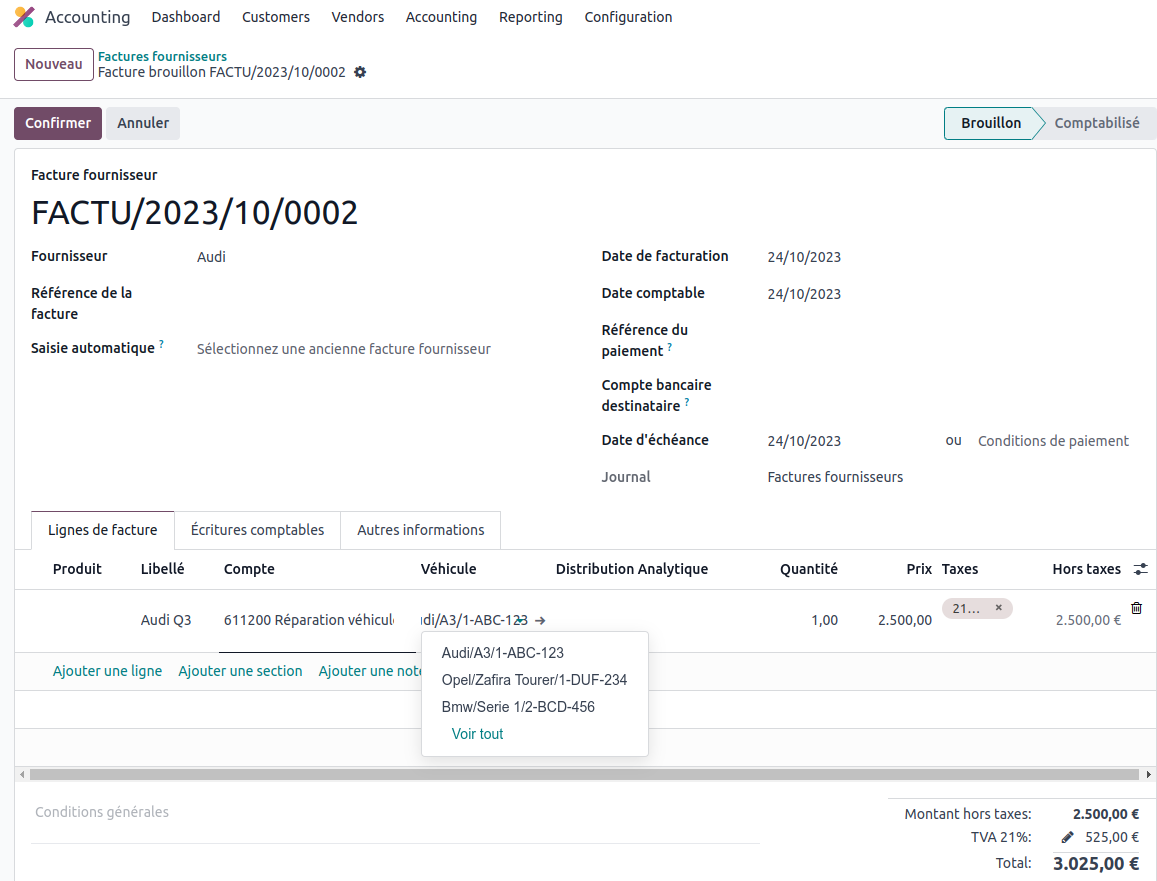Go back to Factures fournisseurs breadcrumb

point(162,56)
